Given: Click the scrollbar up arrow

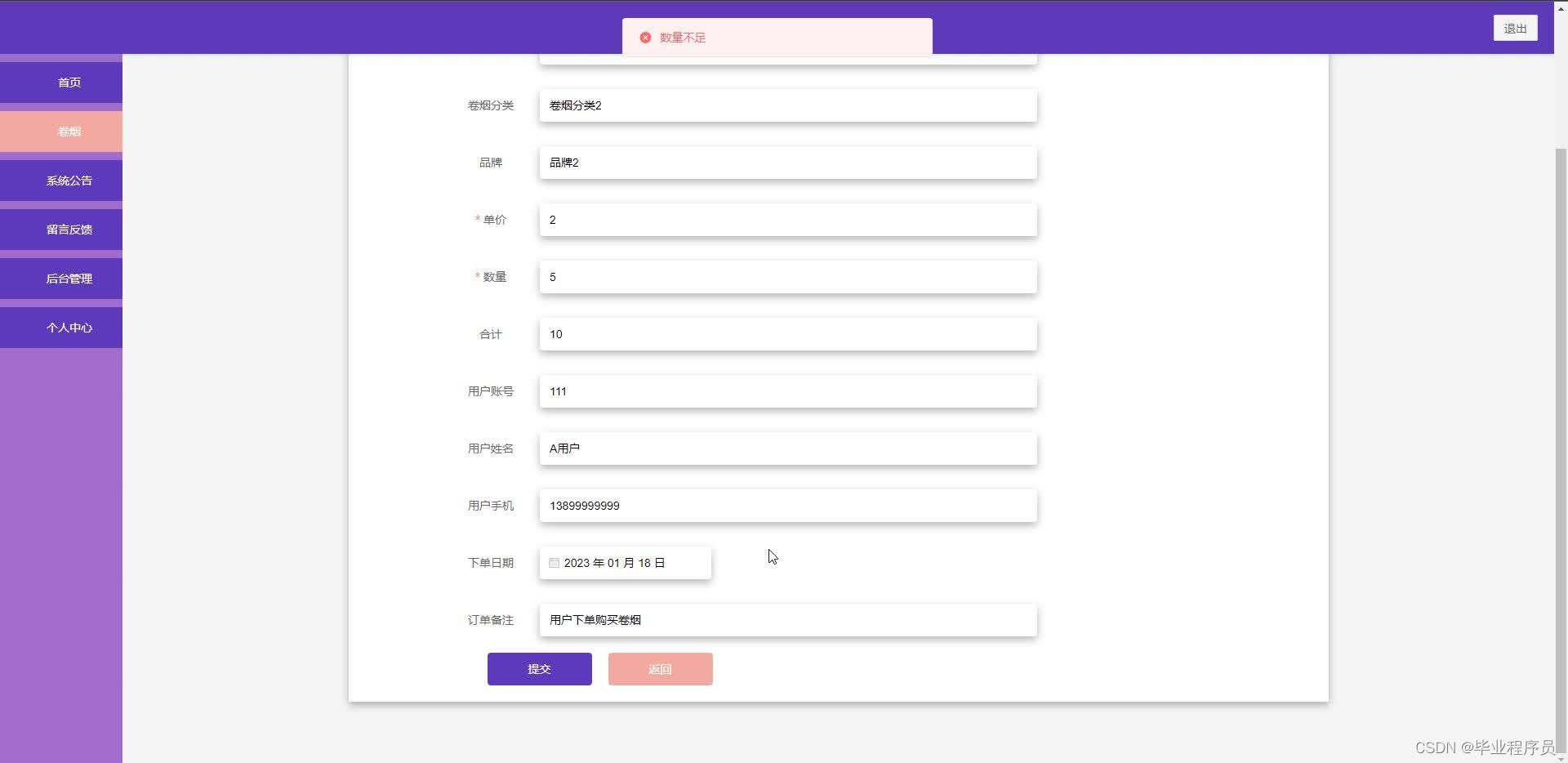Looking at the screenshot, I should [x=1561, y=7].
